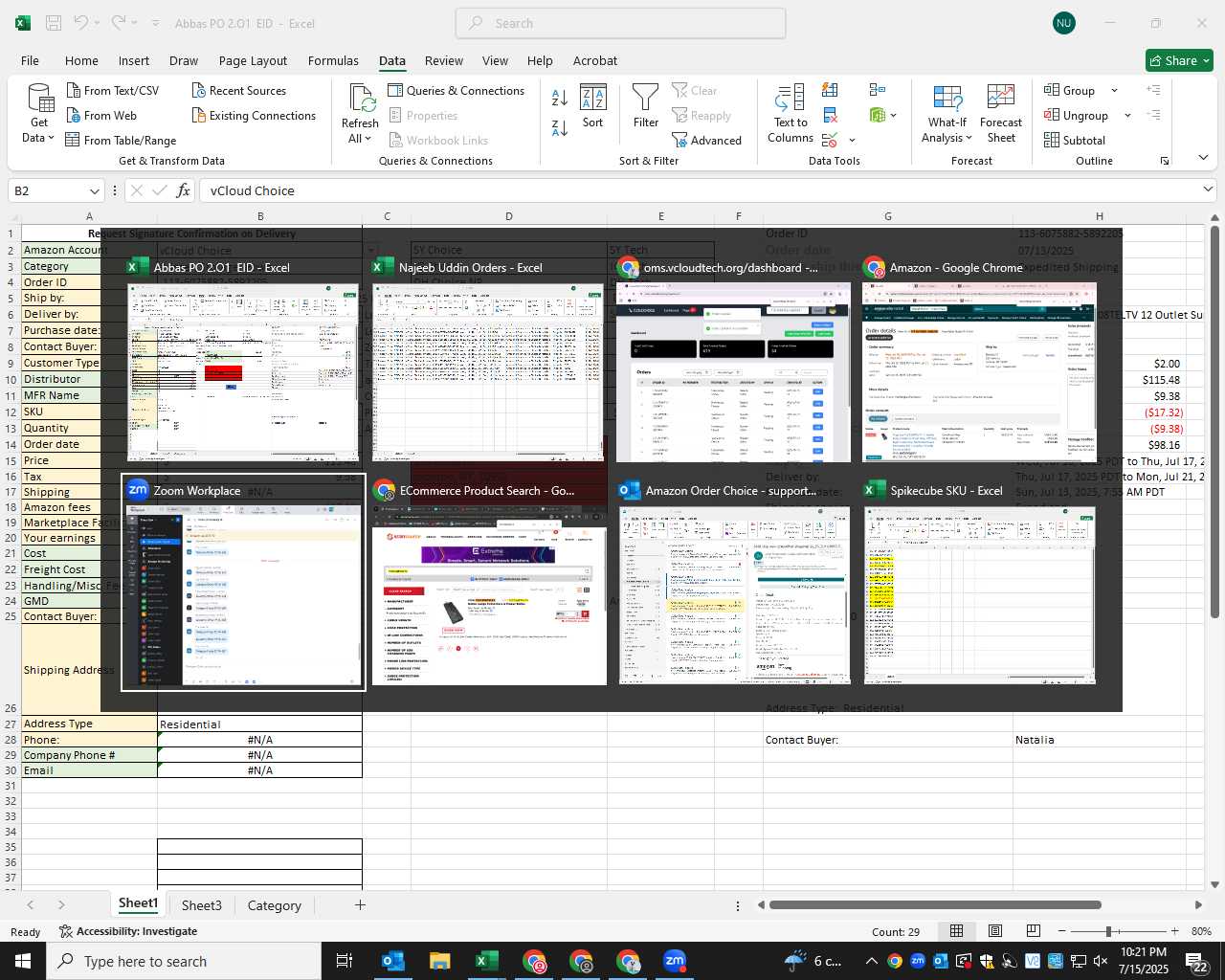Open Existing Connections

[x=254, y=115]
